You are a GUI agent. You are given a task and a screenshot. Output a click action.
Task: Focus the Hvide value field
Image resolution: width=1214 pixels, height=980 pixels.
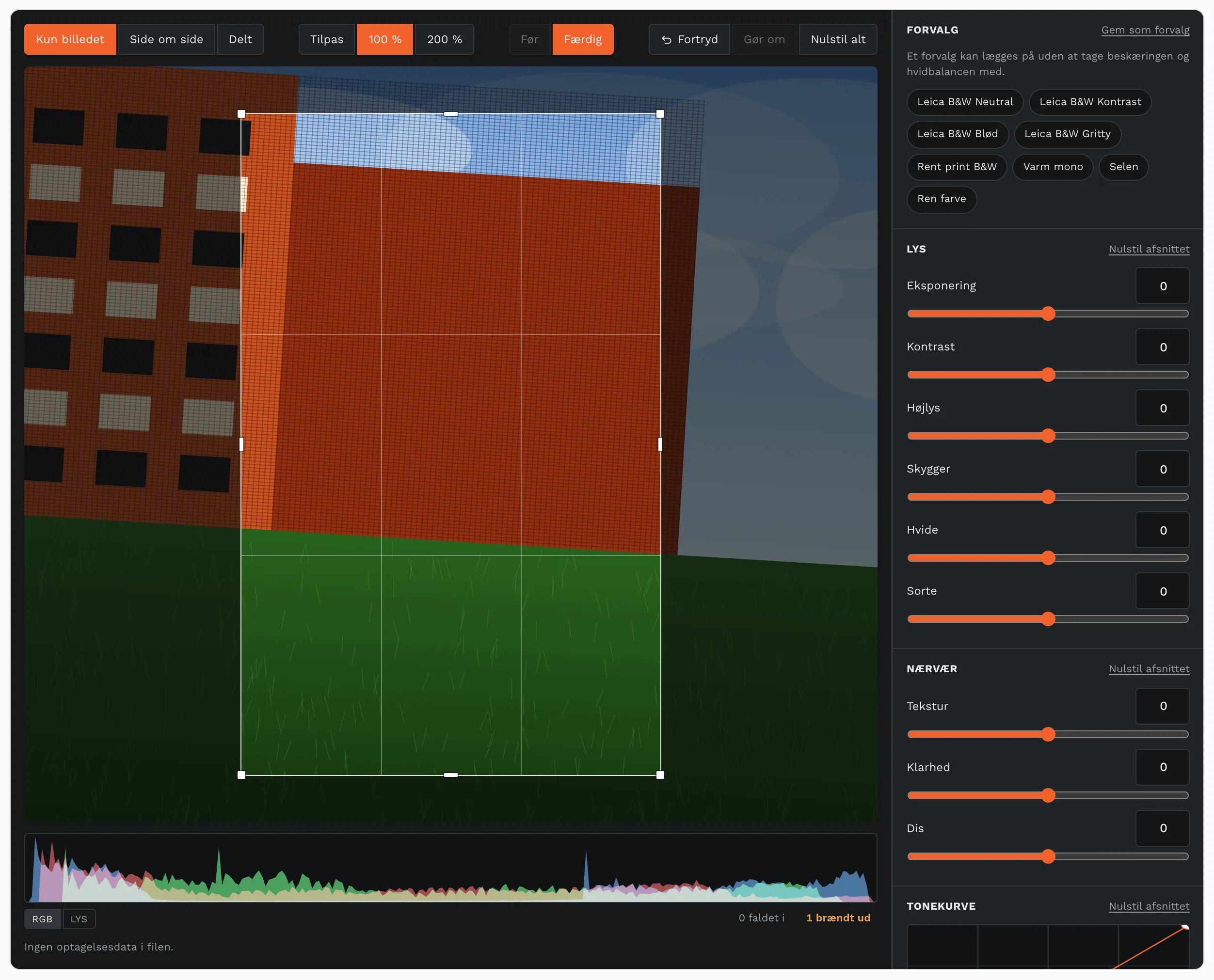[x=1163, y=530]
